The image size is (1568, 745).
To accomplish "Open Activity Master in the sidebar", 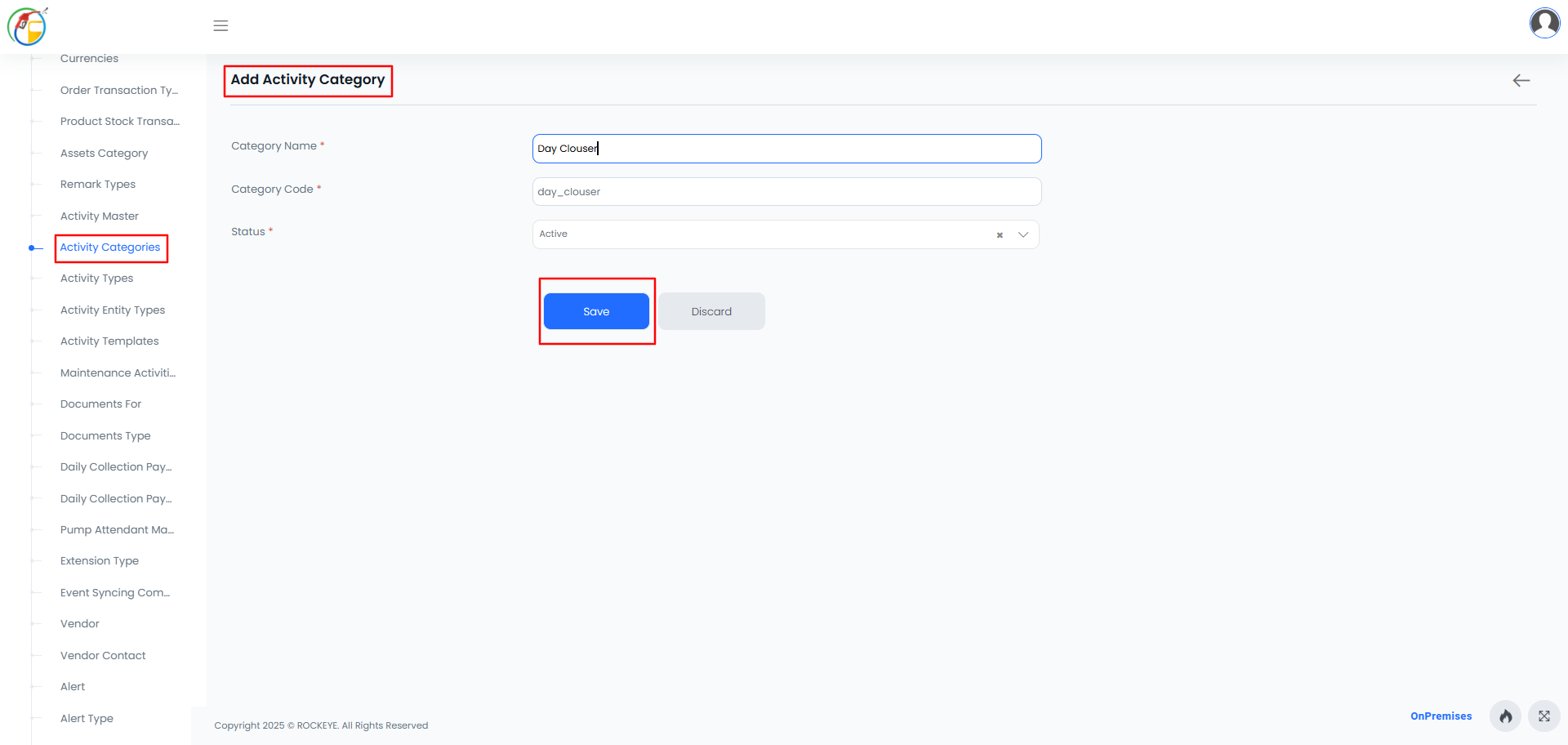I will pyautogui.click(x=100, y=216).
